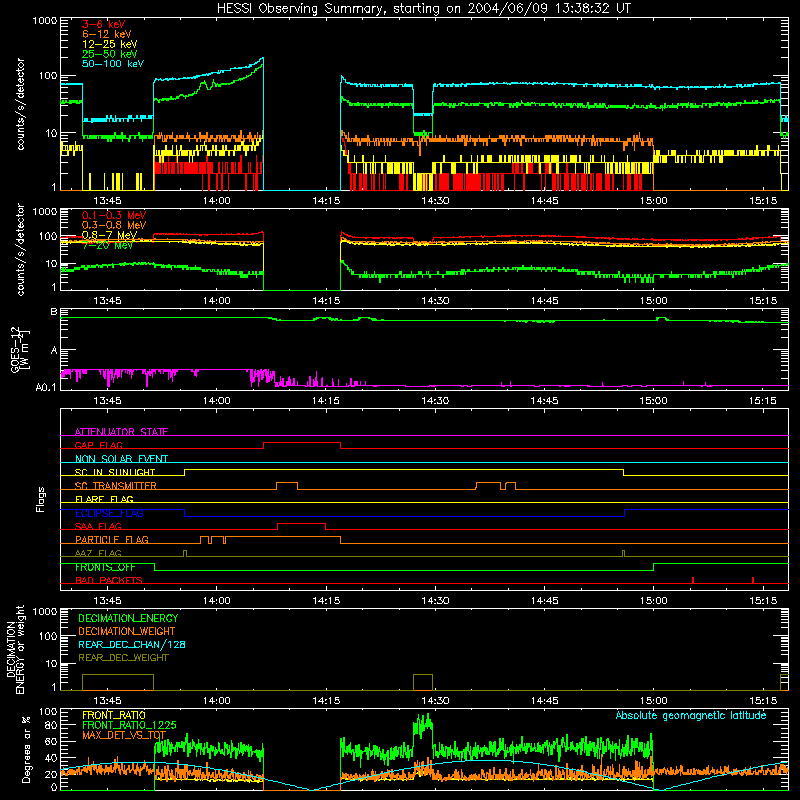Click the PARTICLE_FLAG label
Screen dimensions: 800x800
(x=112, y=539)
